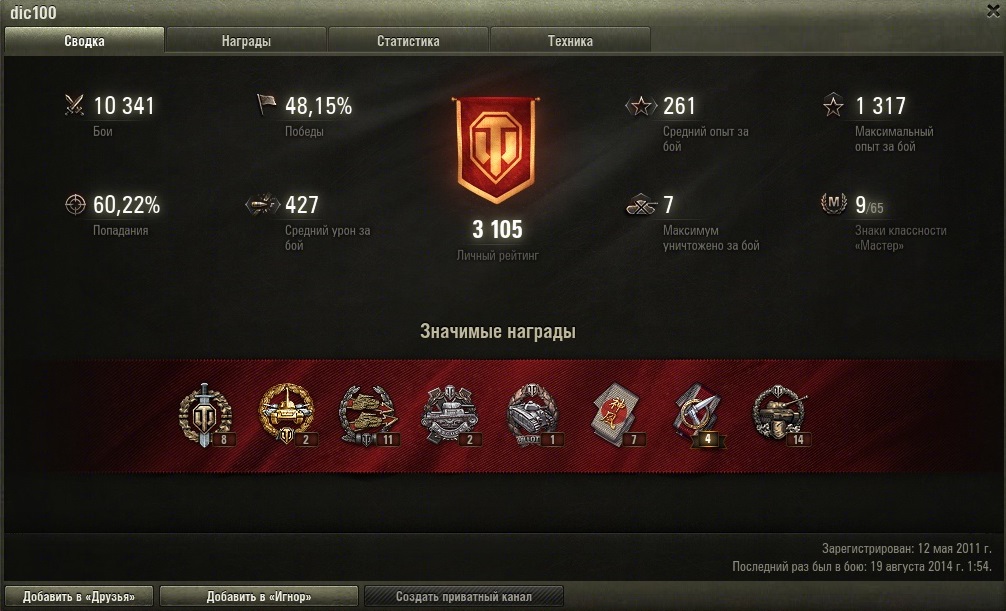Click the silver tank medal with count 1
Screen dimensions: 1006x611
(533, 415)
